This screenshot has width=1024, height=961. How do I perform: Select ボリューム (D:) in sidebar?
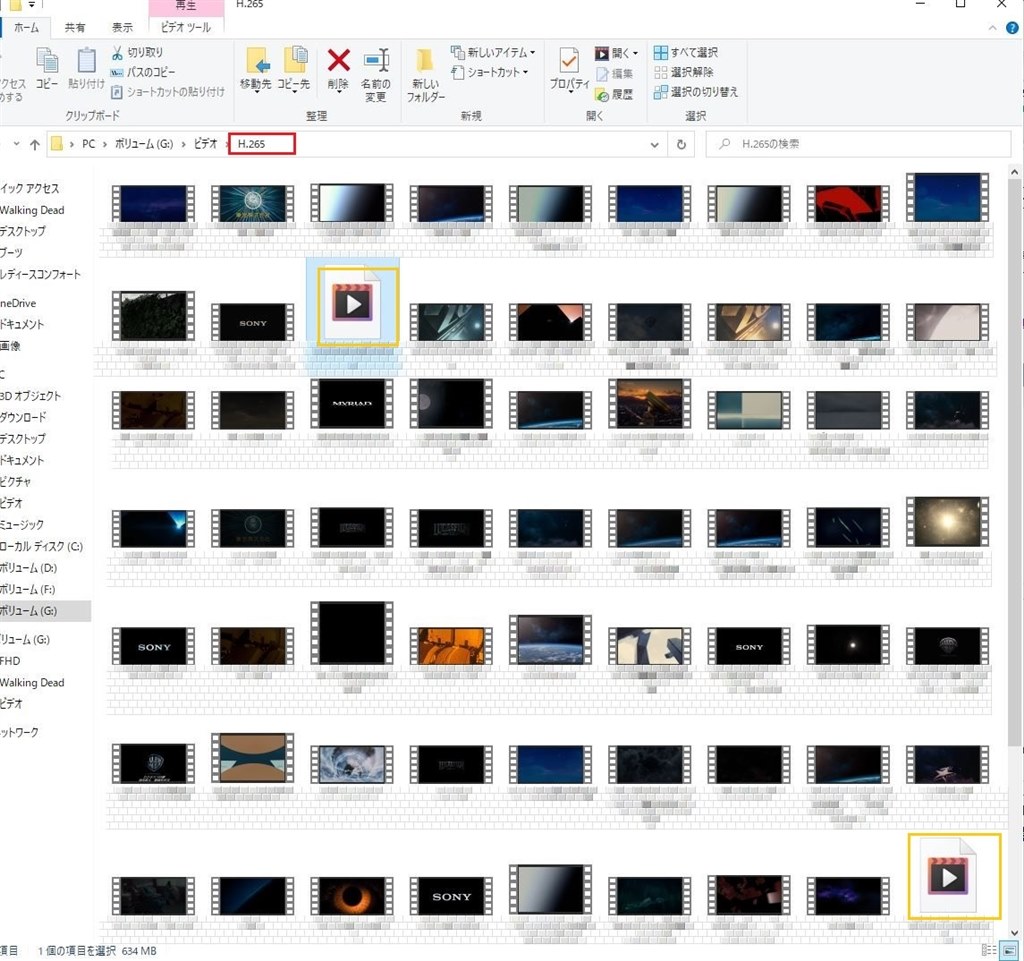coord(29,568)
